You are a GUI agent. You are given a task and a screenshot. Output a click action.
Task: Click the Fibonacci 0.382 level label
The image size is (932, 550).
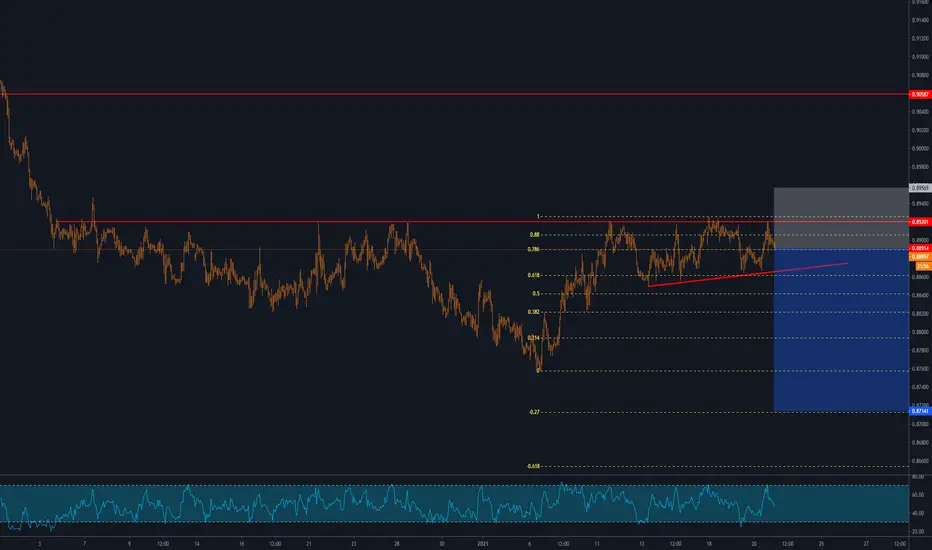coord(533,312)
